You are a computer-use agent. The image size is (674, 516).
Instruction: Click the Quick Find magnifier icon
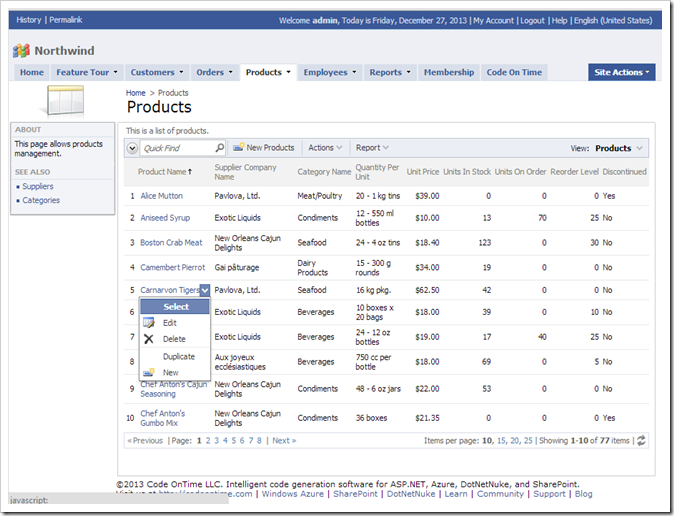tap(219, 148)
